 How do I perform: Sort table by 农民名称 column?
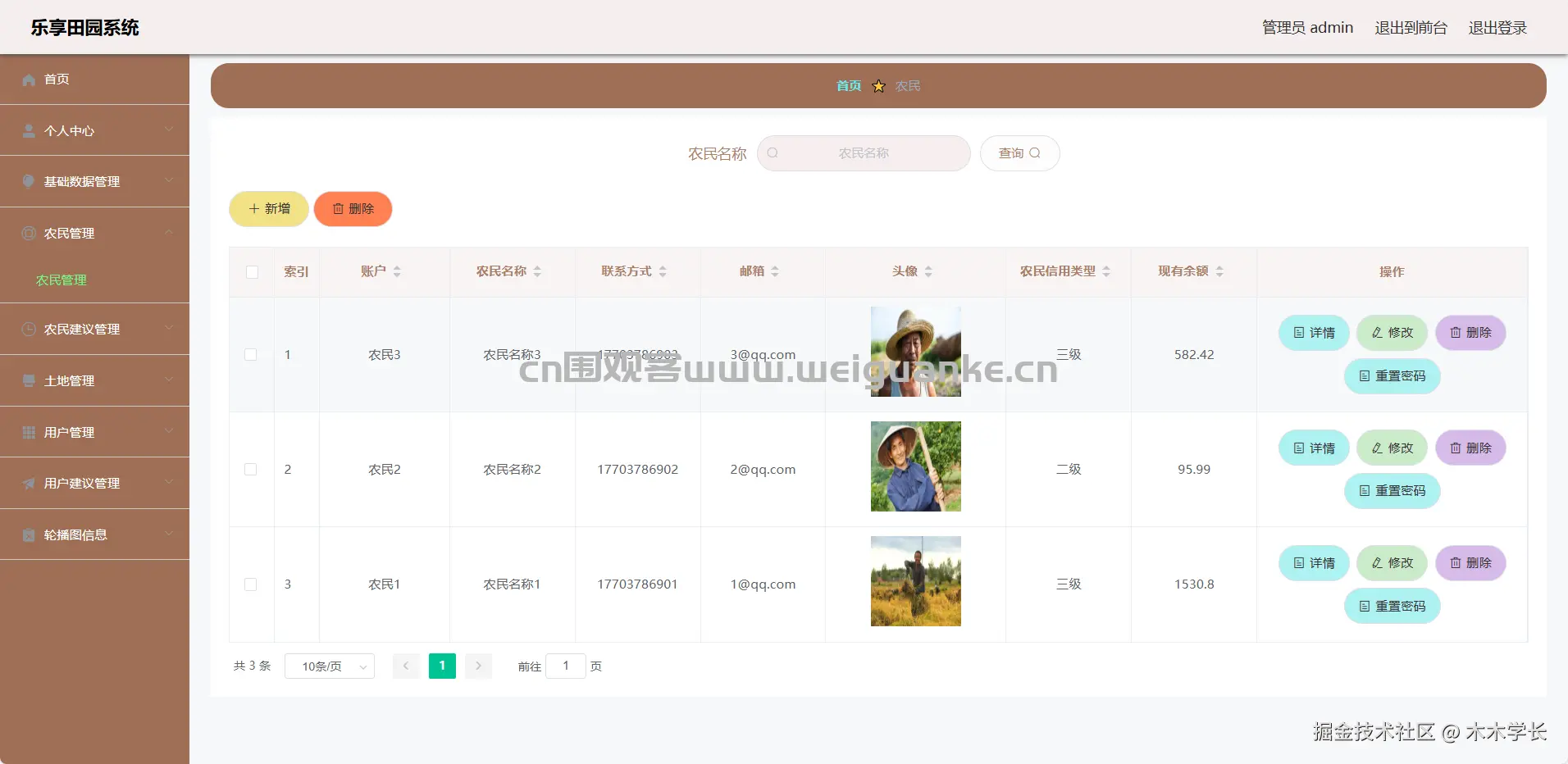(537, 271)
